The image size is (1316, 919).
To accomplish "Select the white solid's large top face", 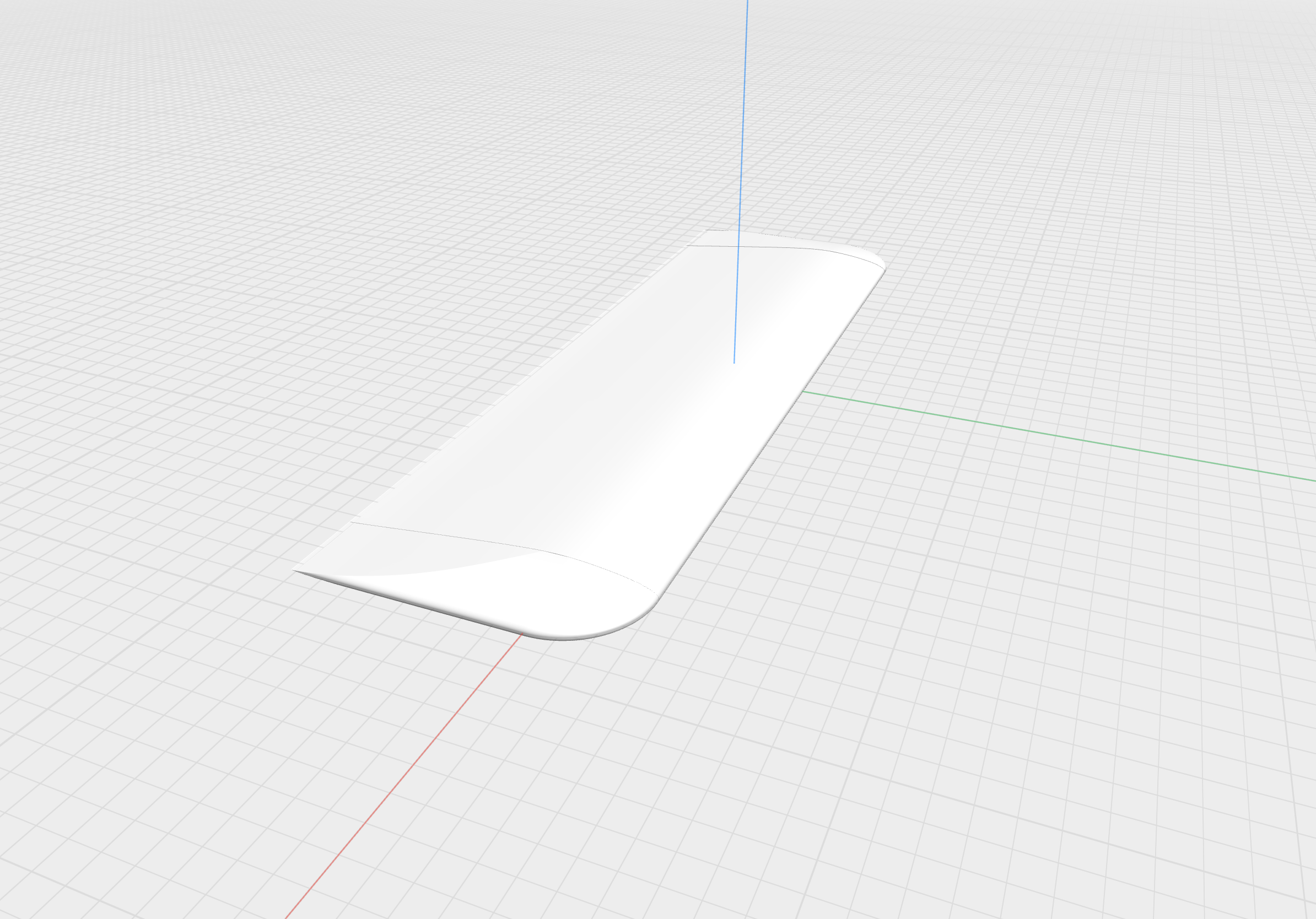I will [x=602, y=413].
